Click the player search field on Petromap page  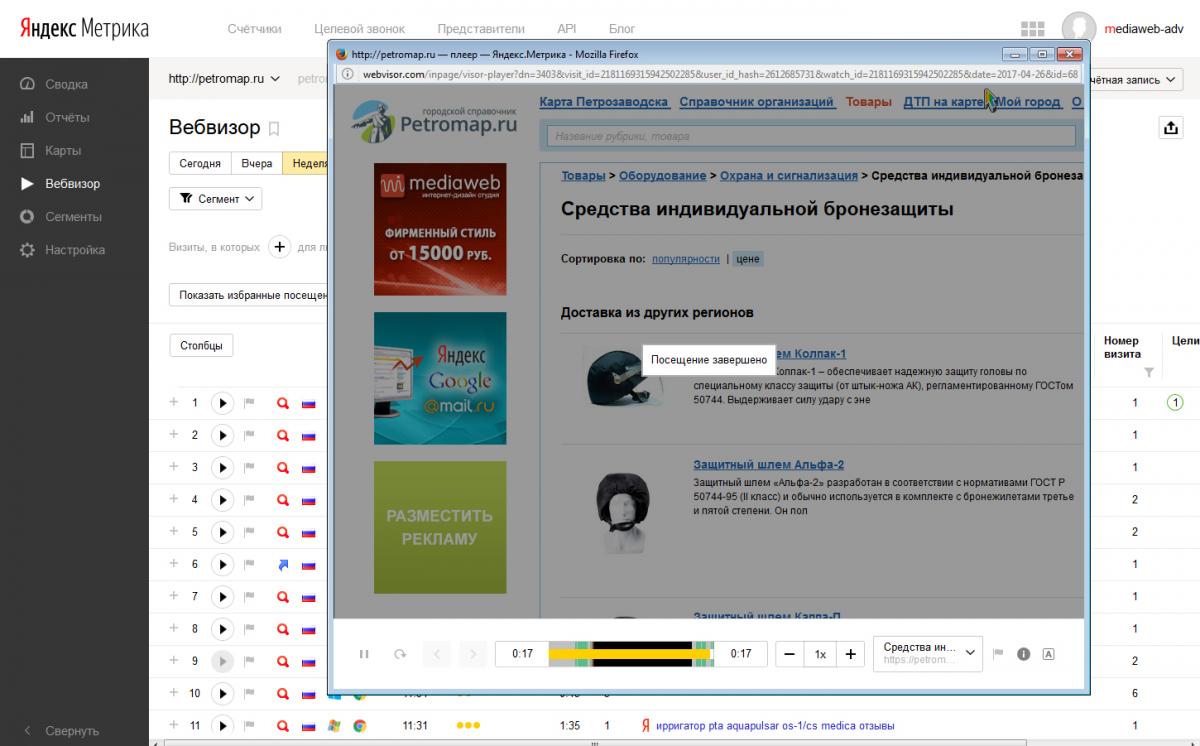pyautogui.click(x=811, y=135)
